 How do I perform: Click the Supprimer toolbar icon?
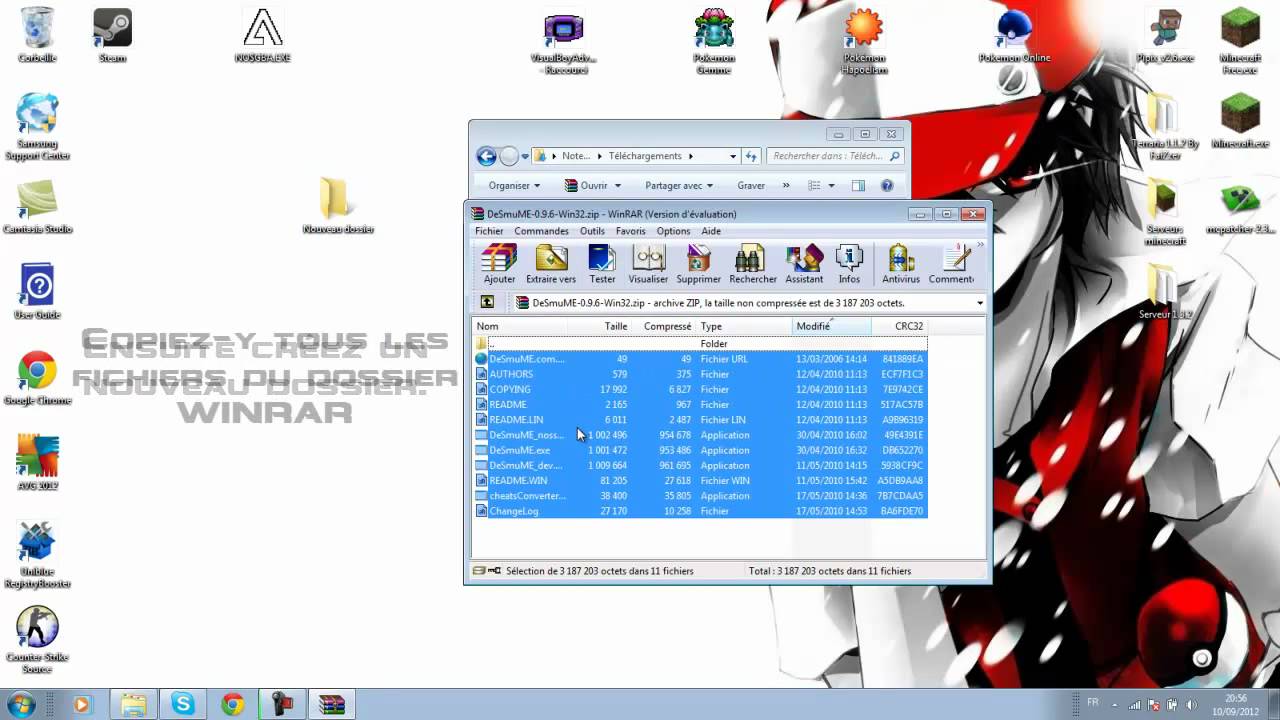point(698,264)
